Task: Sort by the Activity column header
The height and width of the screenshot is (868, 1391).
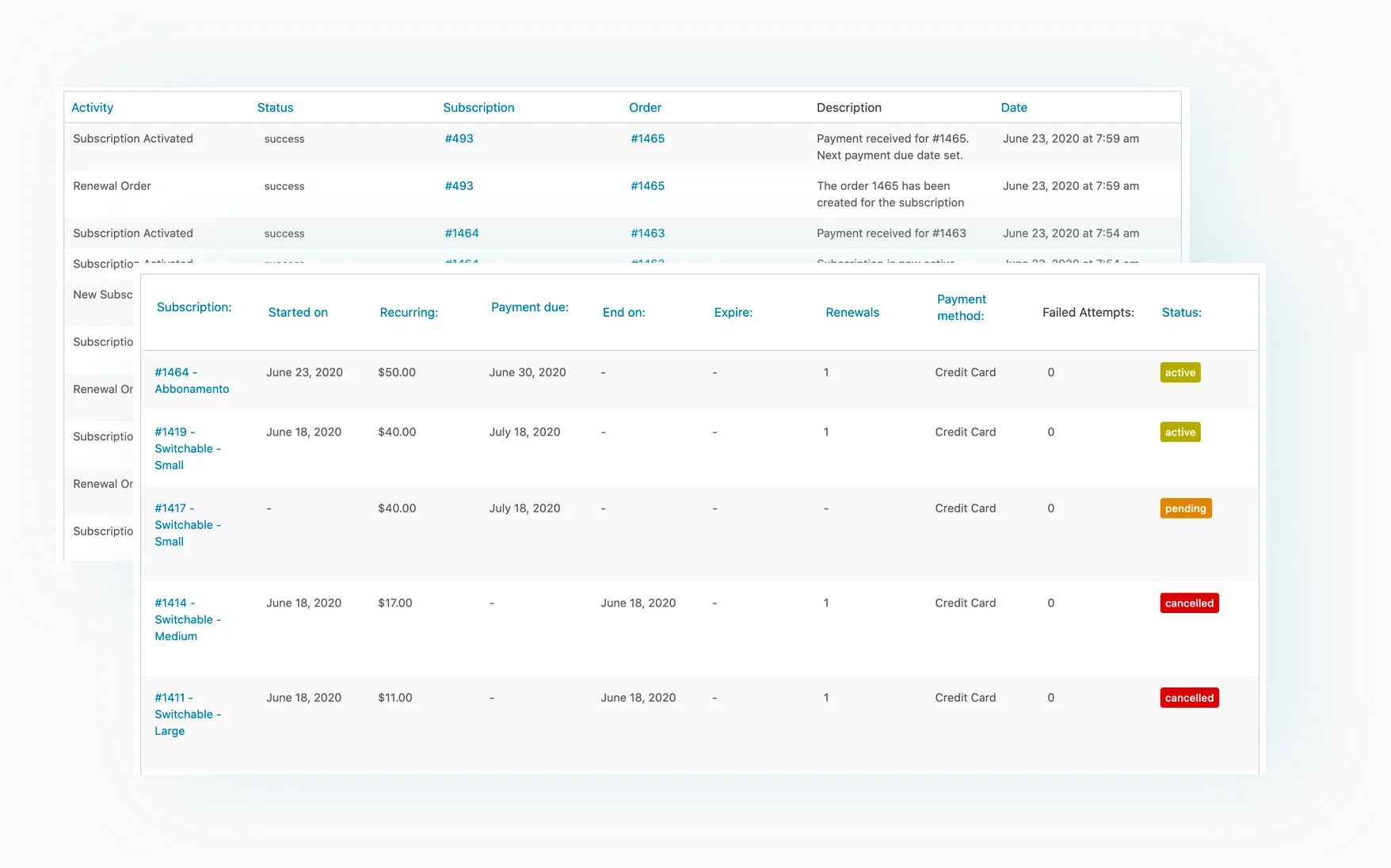Action: [x=92, y=108]
